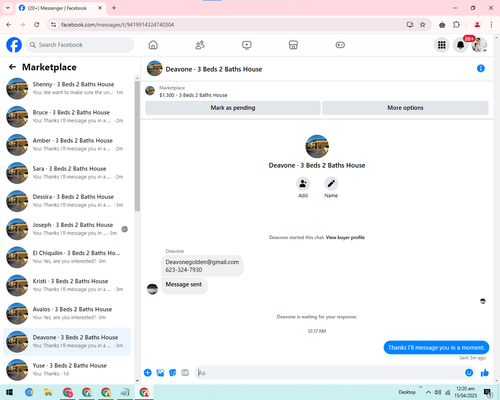Open the tab search dropdown arrow
Screen dimensions: 500x400
[x=8, y=8]
